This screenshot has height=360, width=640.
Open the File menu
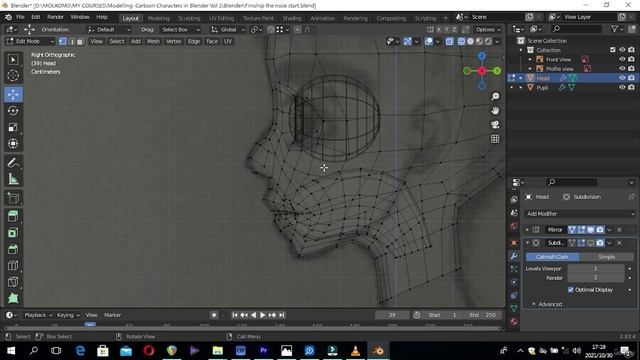pyautogui.click(x=20, y=17)
